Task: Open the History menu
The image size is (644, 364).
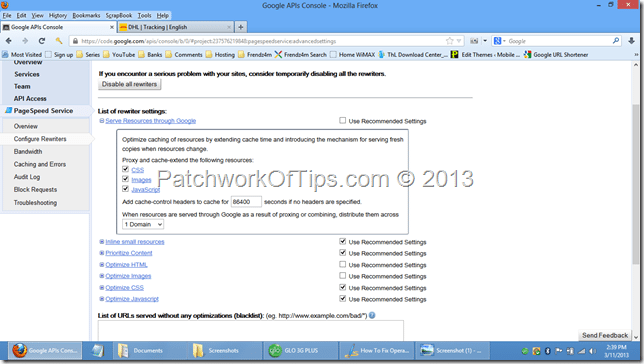Action: tap(58, 15)
